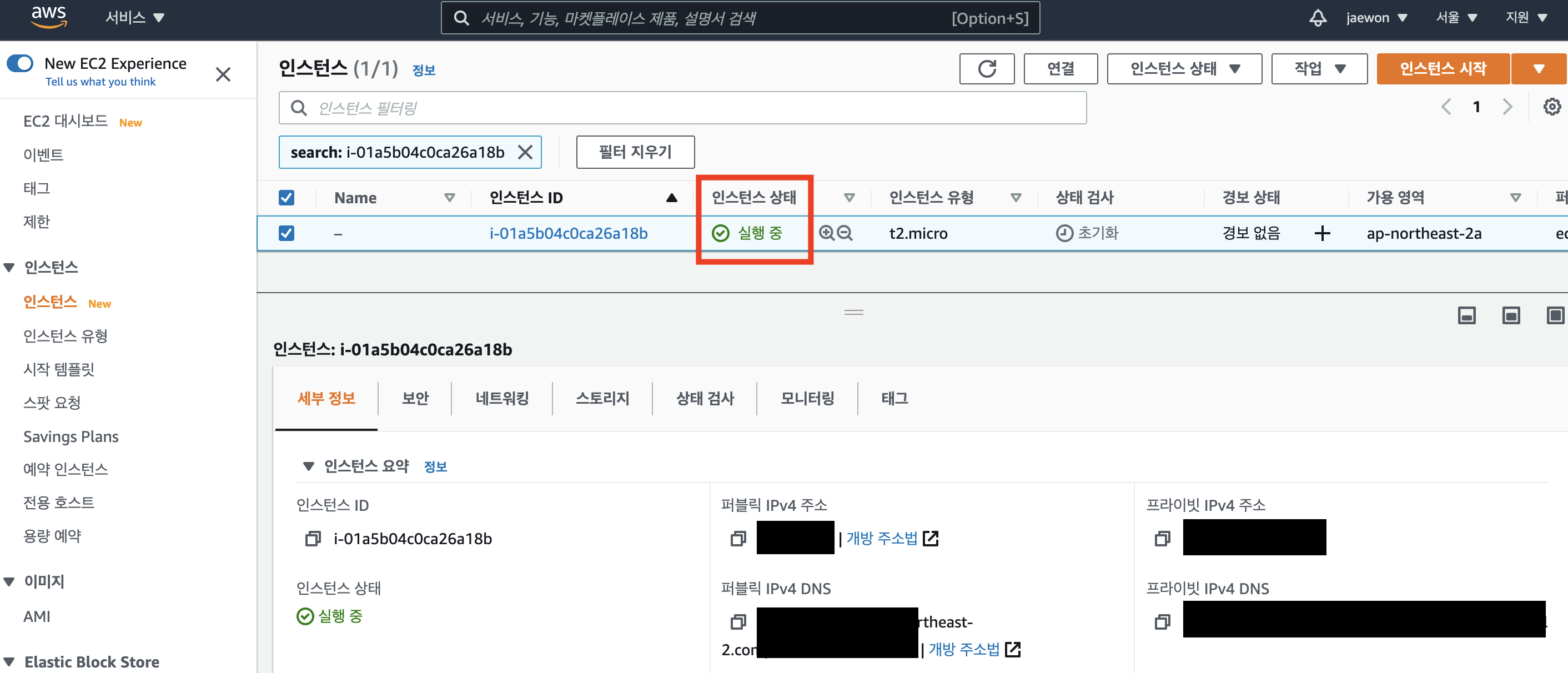Maximize details panel with rightmost layout icon
Screen dimensions: 1568x673
point(1555,315)
